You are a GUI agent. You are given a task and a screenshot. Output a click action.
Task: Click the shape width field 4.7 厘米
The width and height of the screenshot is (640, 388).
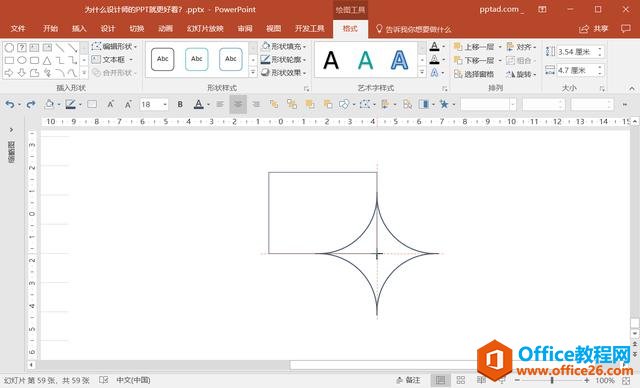coord(580,70)
